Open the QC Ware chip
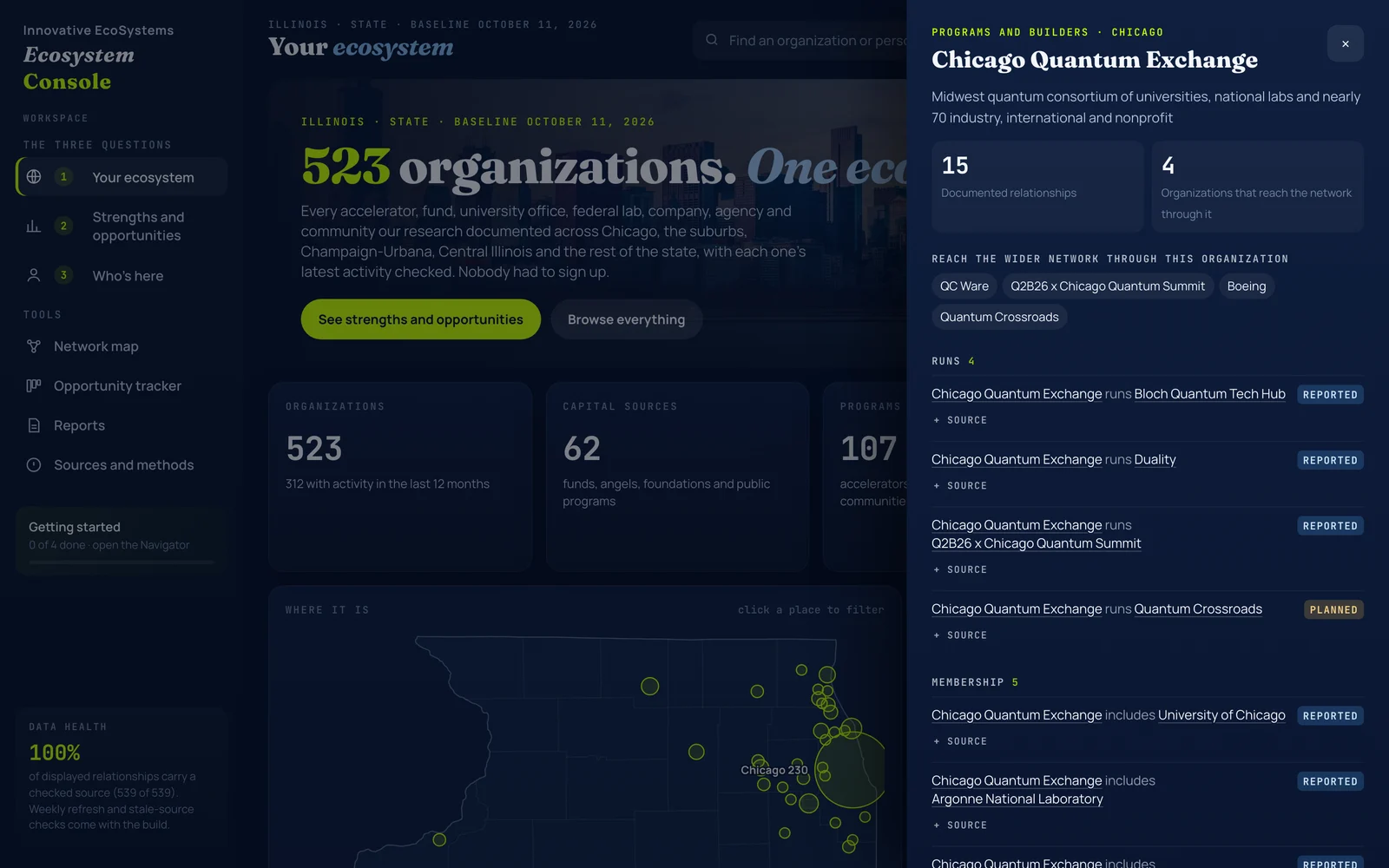Image resolution: width=1389 pixels, height=868 pixels. [964, 286]
